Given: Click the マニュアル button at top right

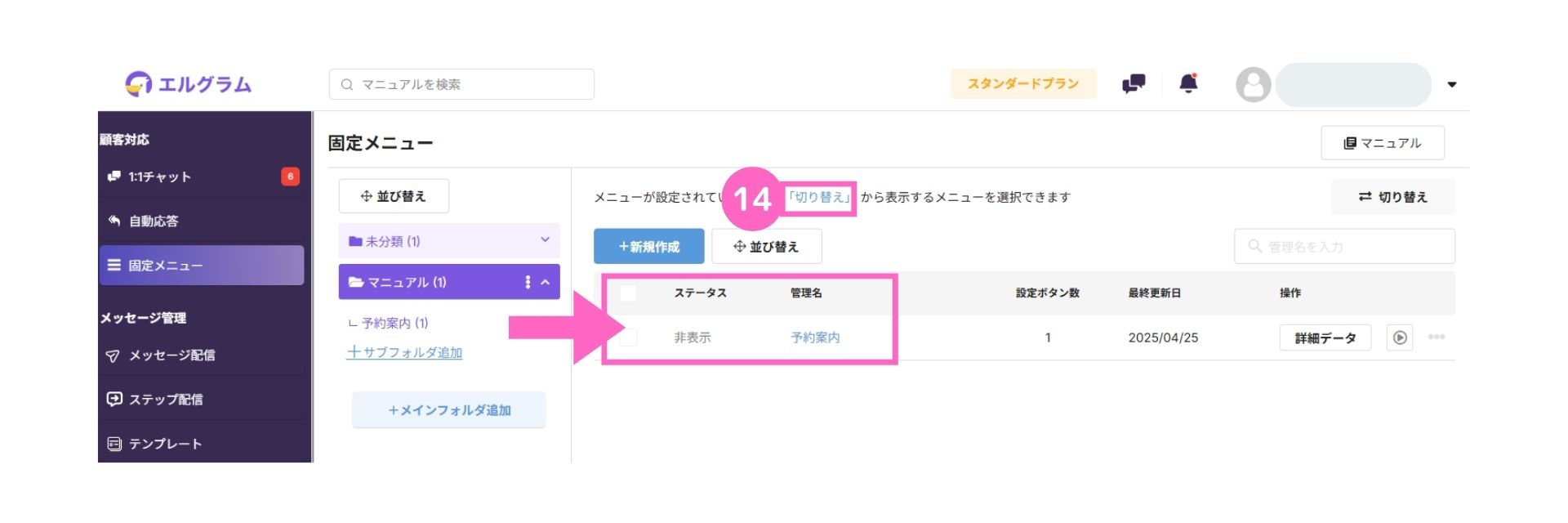Looking at the screenshot, I should click(1383, 143).
